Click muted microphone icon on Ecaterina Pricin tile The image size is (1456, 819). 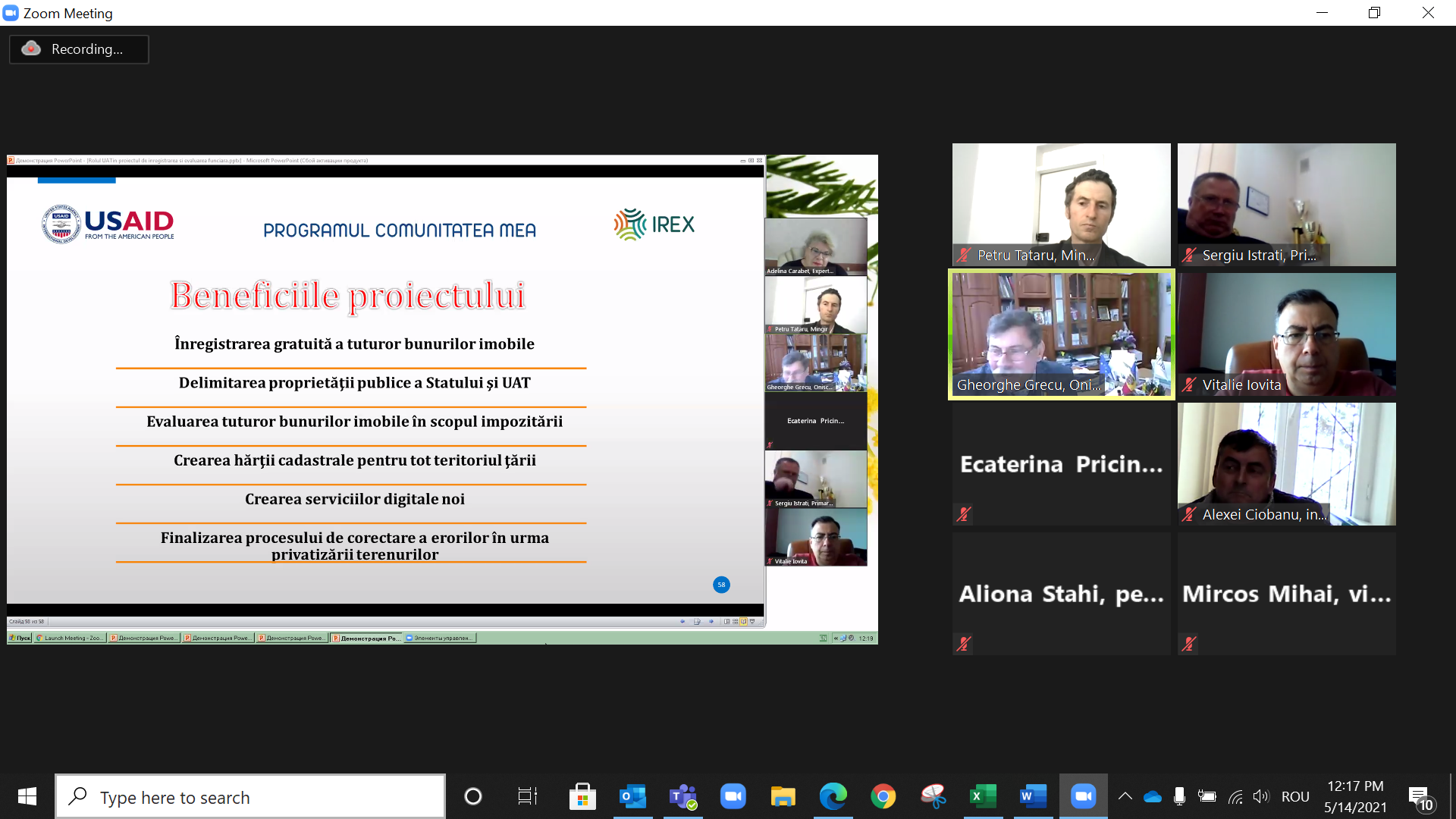coord(964,514)
